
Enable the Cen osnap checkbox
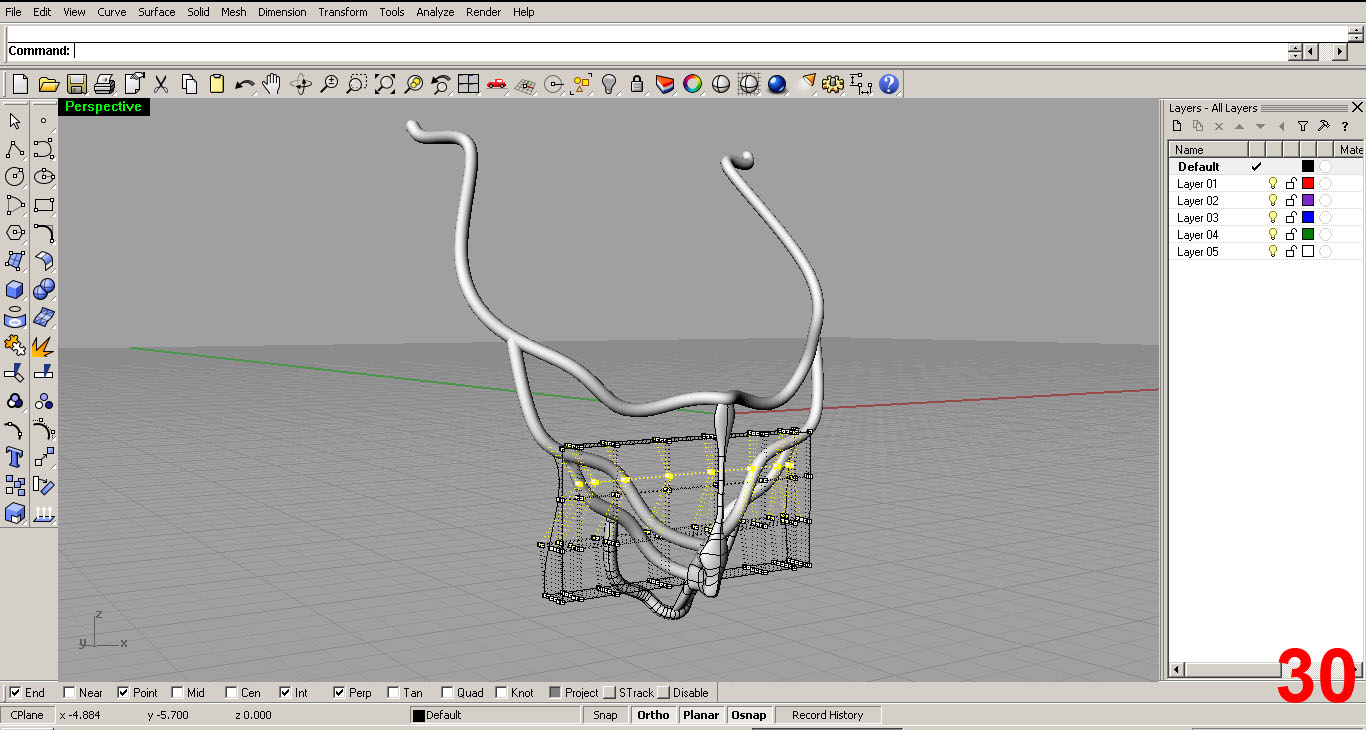(231, 692)
